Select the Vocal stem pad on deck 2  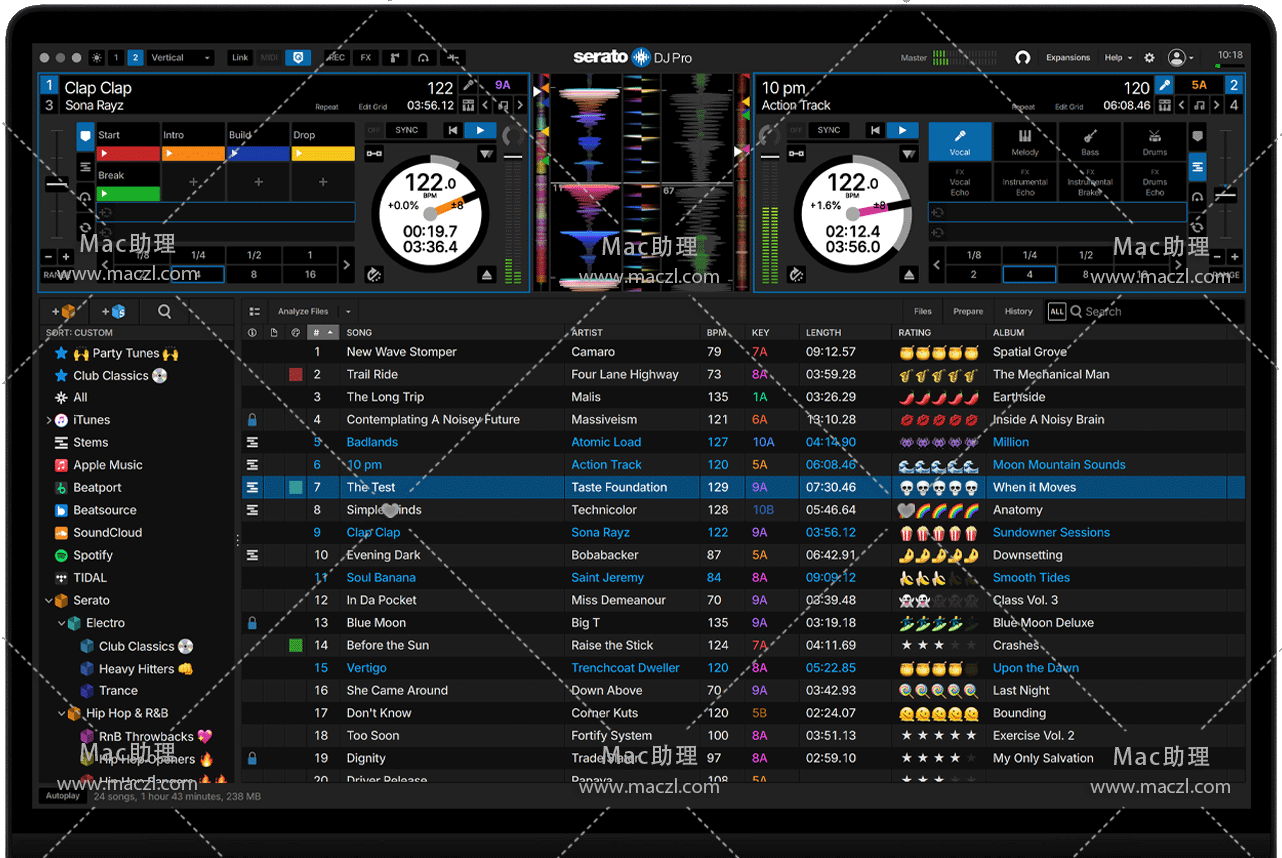click(x=960, y=142)
